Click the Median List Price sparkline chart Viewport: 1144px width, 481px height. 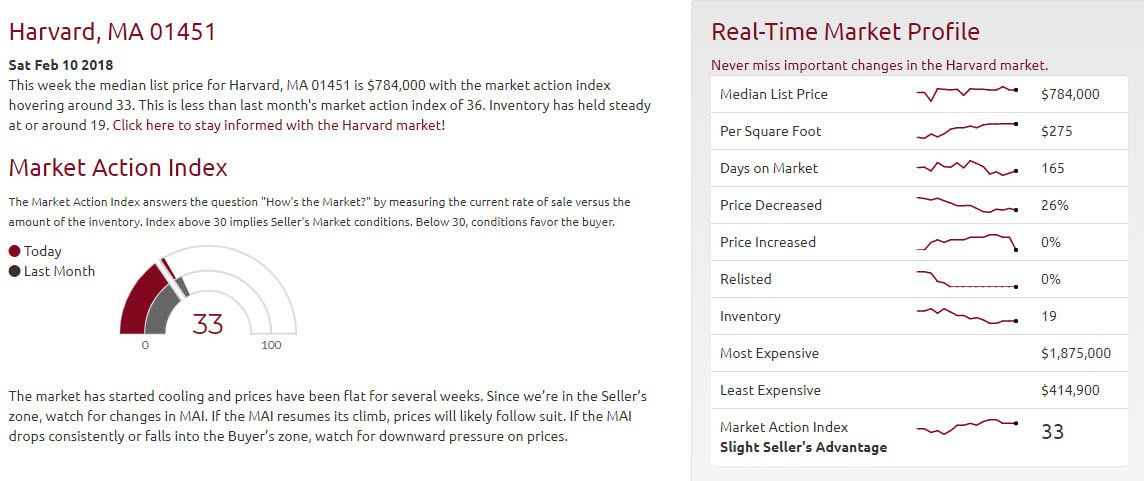[x=967, y=93]
